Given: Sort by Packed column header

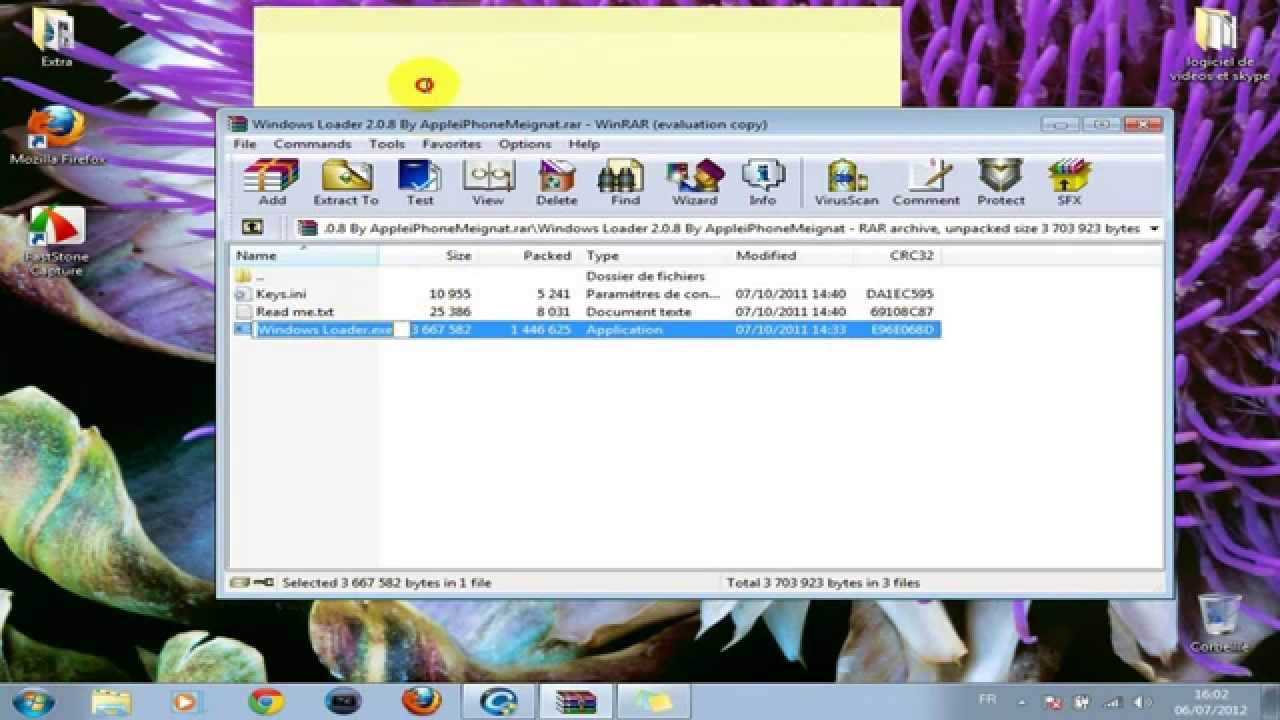Looking at the screenshot, I should (x=530, y=256).
